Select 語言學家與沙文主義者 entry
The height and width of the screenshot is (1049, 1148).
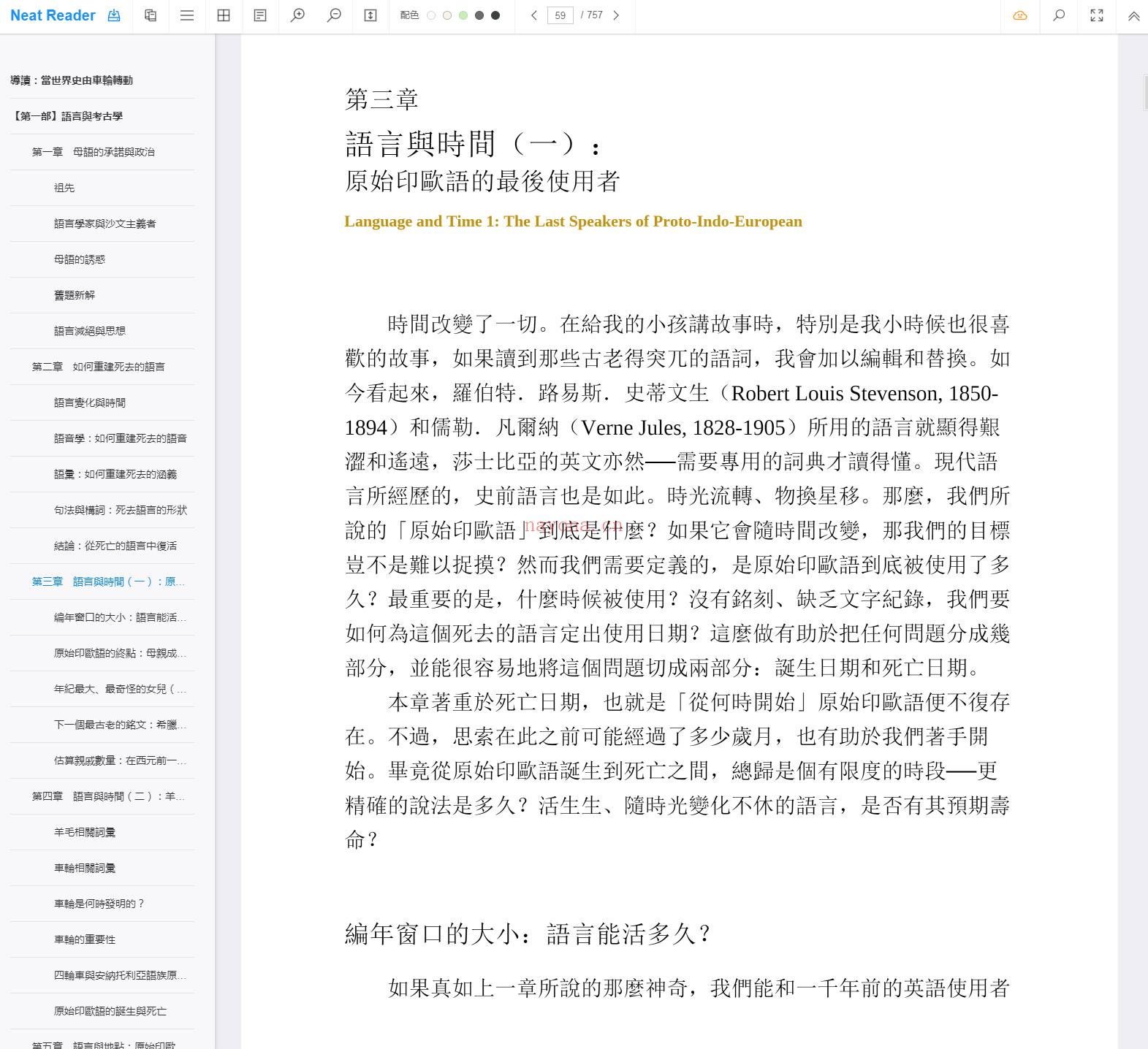point(105,224)
